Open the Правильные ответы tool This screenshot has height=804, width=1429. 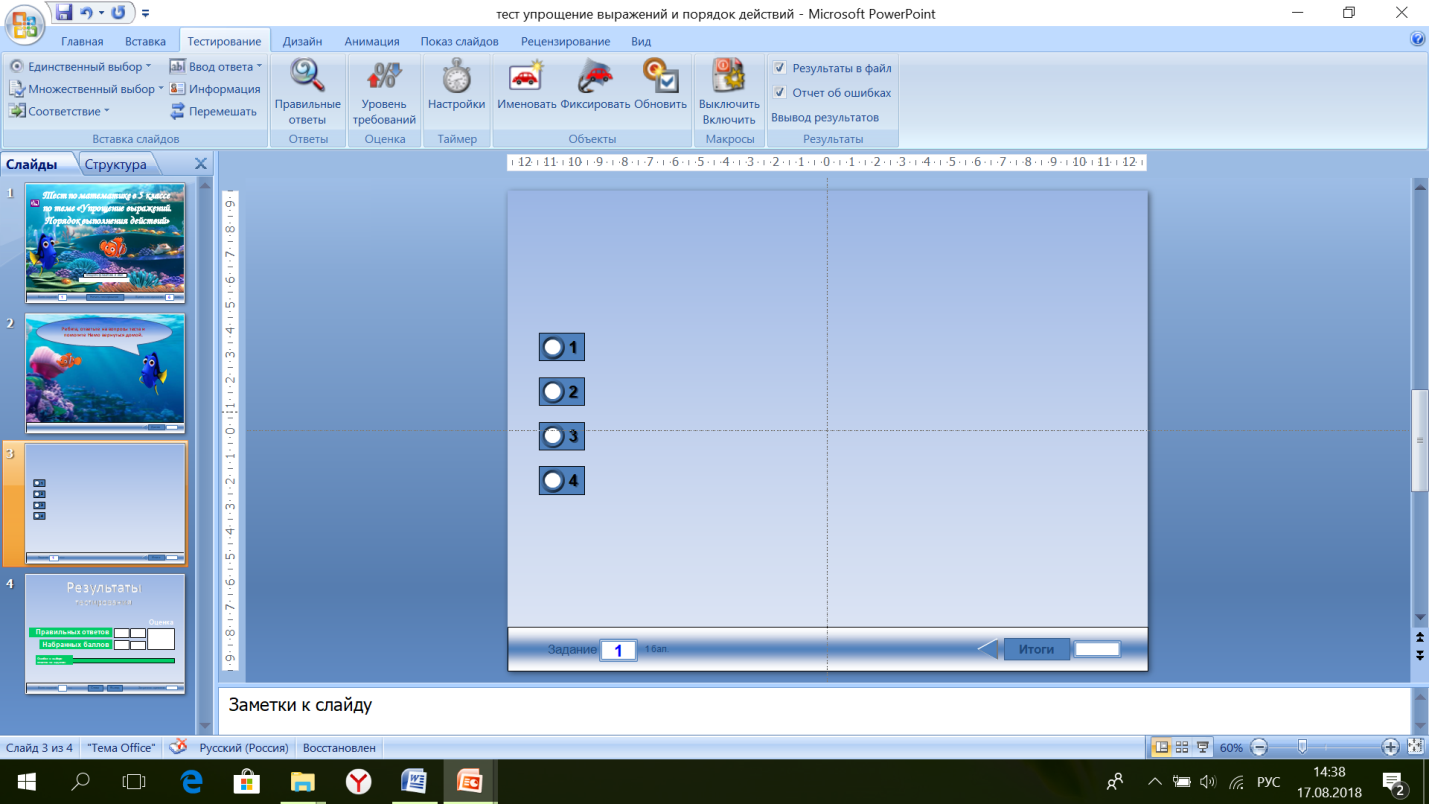pyautogui.click(x=307, y=90)
